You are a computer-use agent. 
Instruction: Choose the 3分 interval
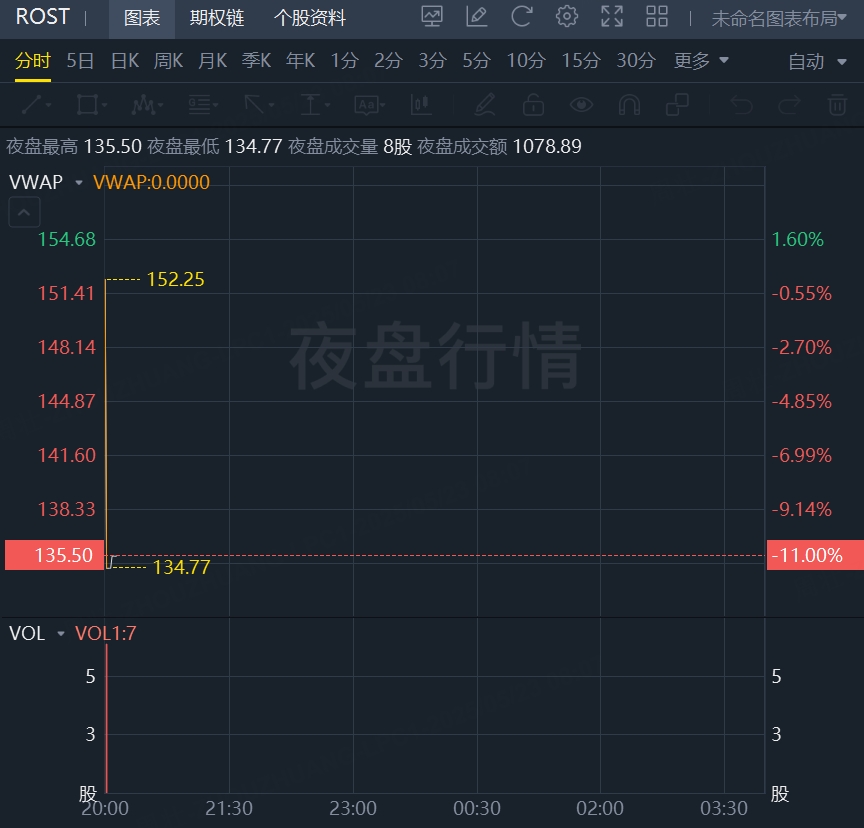click(x=432, y=60)
